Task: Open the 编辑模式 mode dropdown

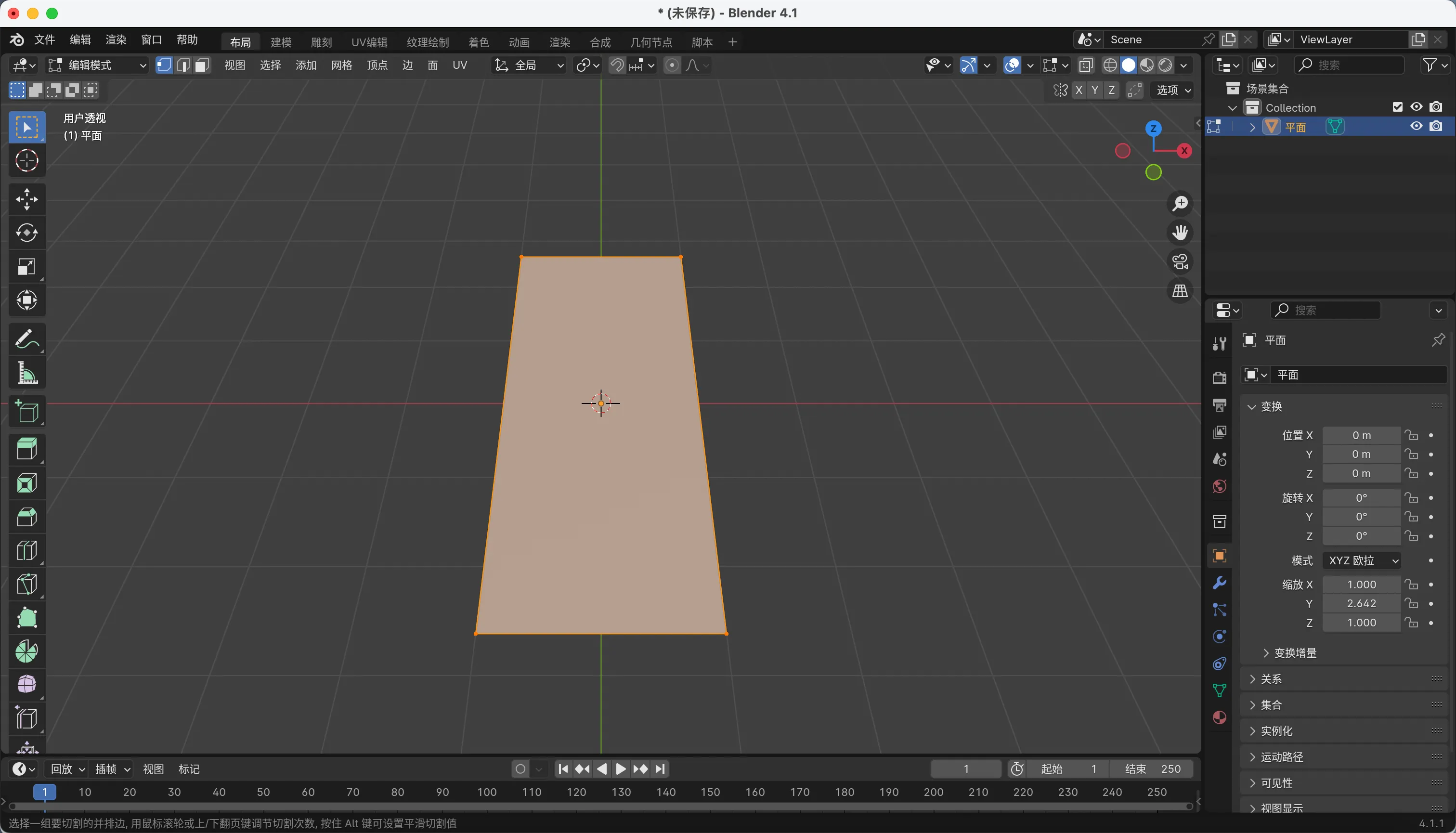Action: [97, 65]
